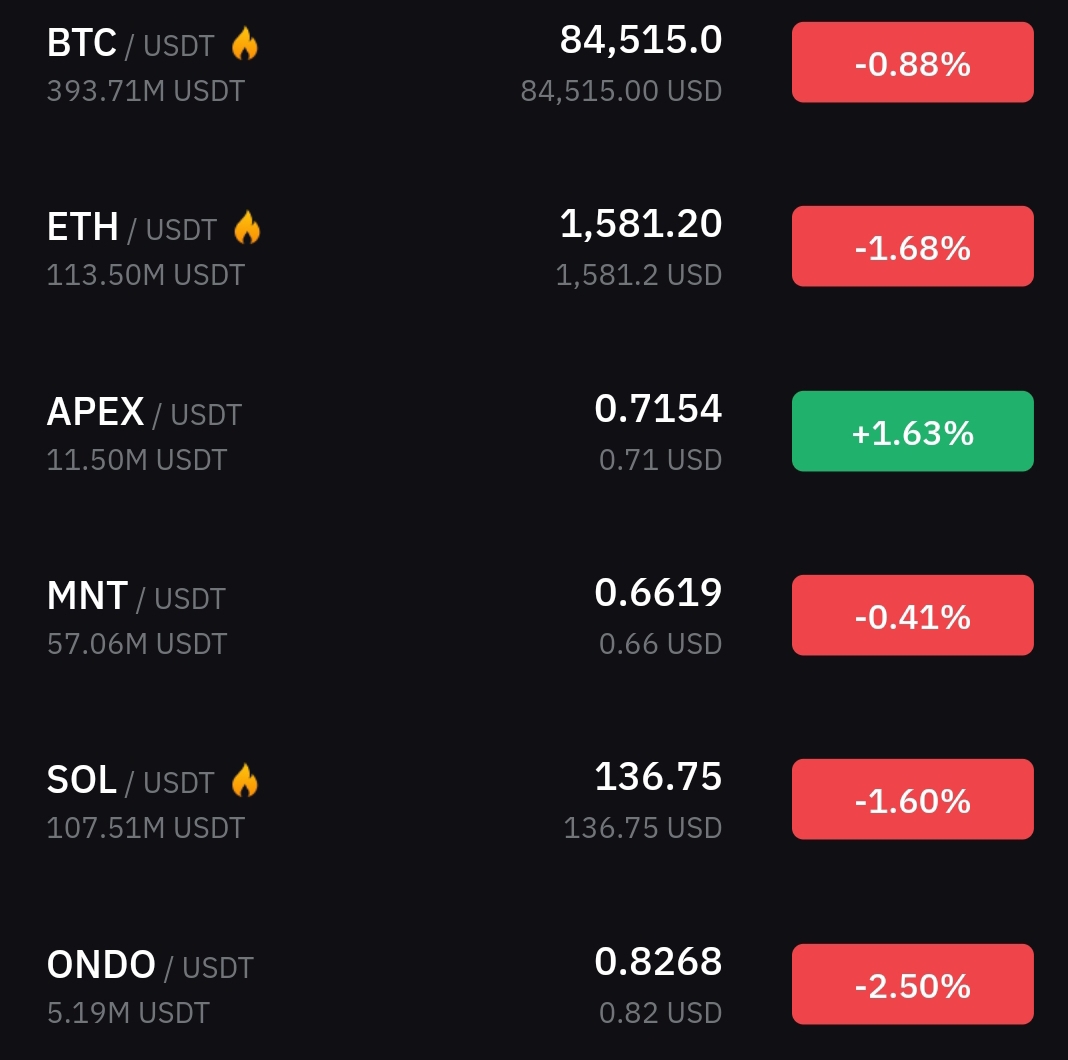Click the MNT -0.41% change button
The image size is (1068, 1060).
912,616
